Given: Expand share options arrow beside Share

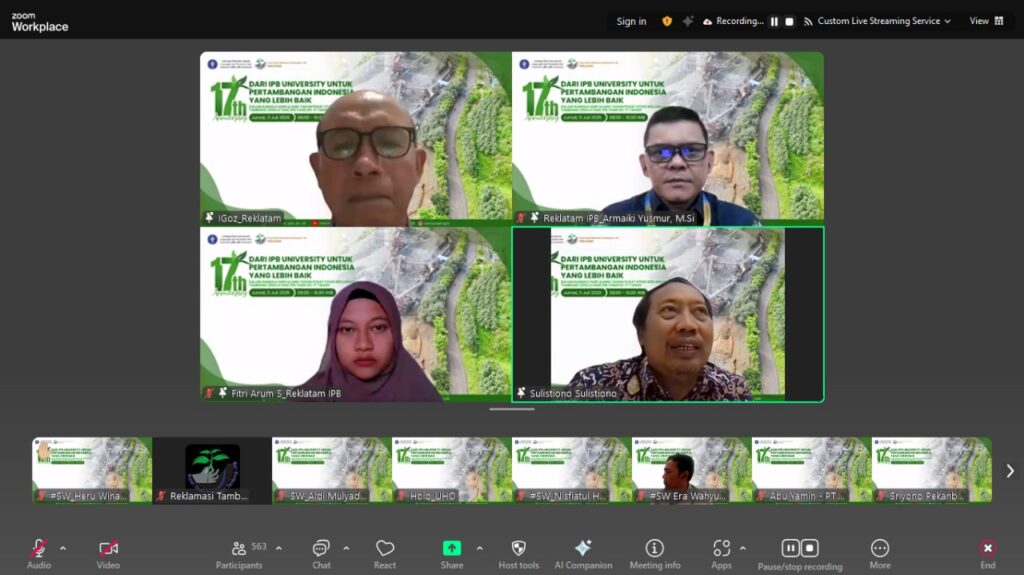Looking at the screenshot, I should tap(479, 548).
